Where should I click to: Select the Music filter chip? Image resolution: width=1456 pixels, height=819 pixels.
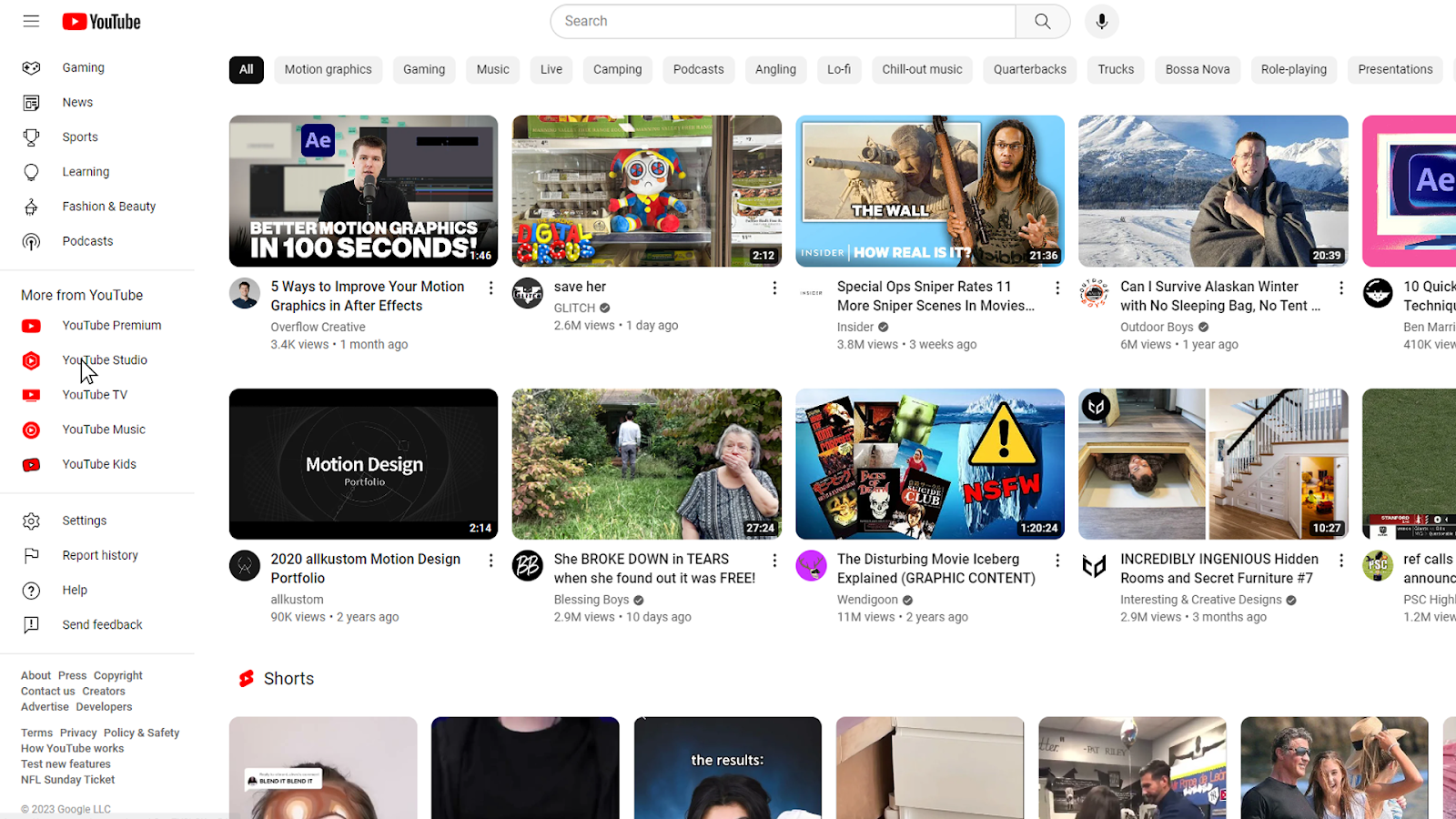click(492, 69)
